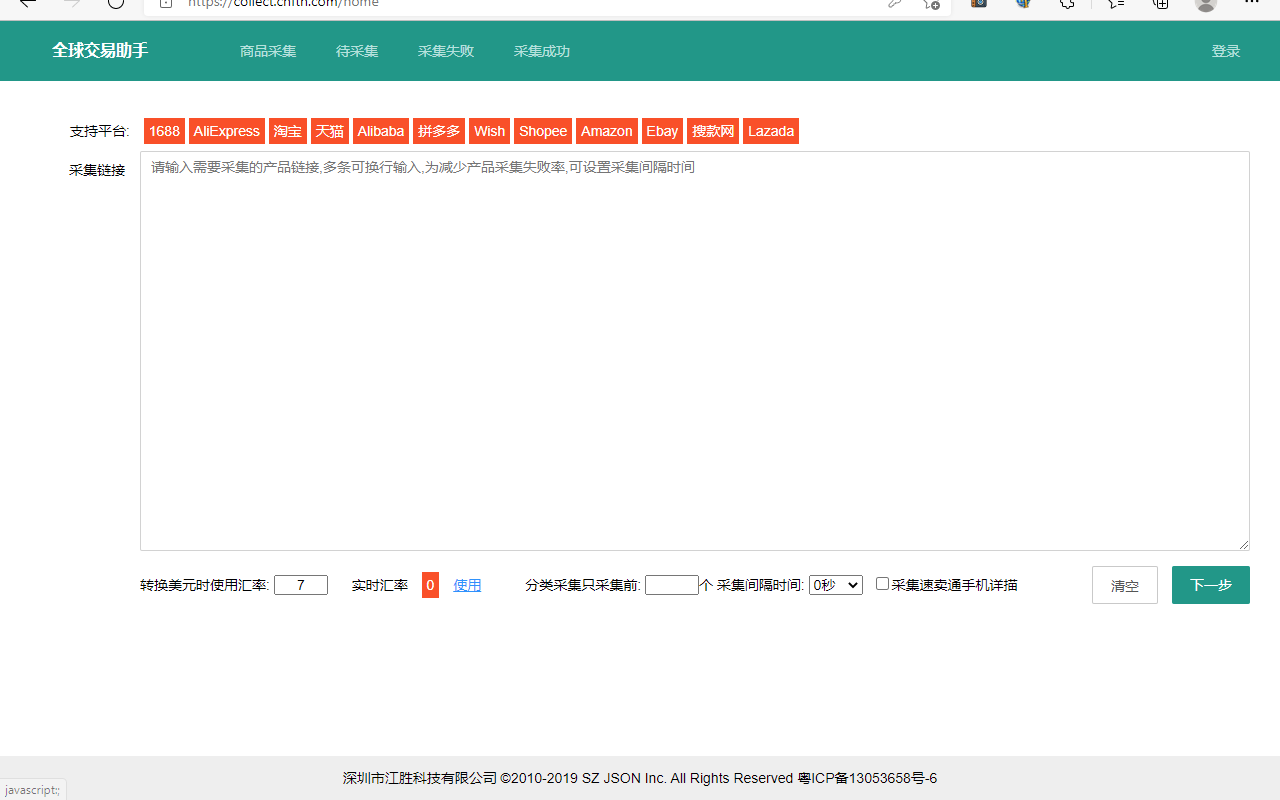Click the orange 实时汇率 value badge
This screenshot has width=1280, height=800.
tap(430, 585)
